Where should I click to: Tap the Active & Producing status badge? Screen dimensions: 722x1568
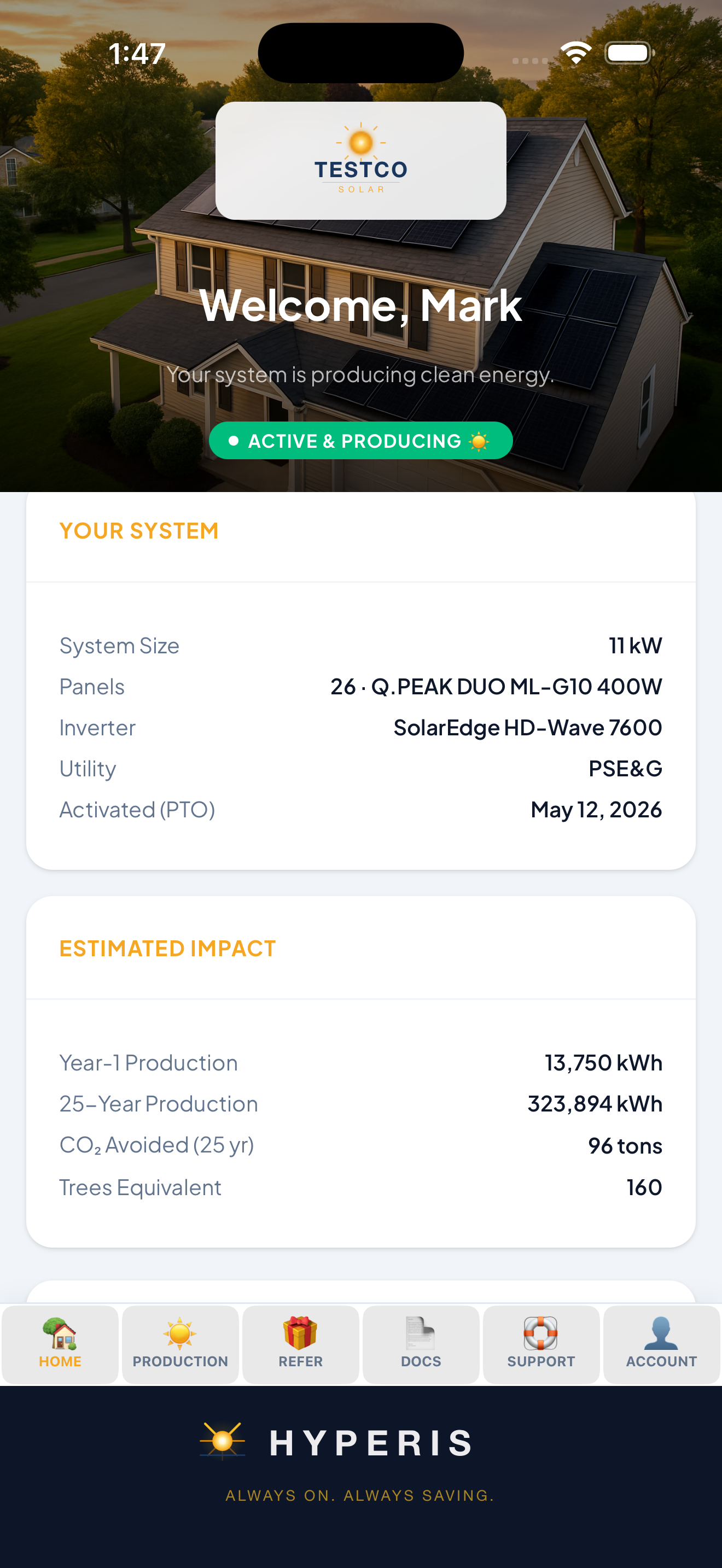(361, 441)
